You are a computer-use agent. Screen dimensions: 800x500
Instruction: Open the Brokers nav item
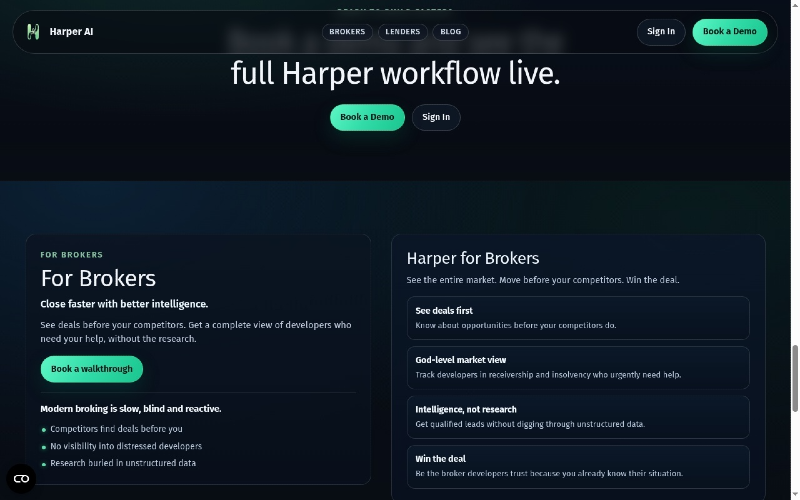click(347, 32)
